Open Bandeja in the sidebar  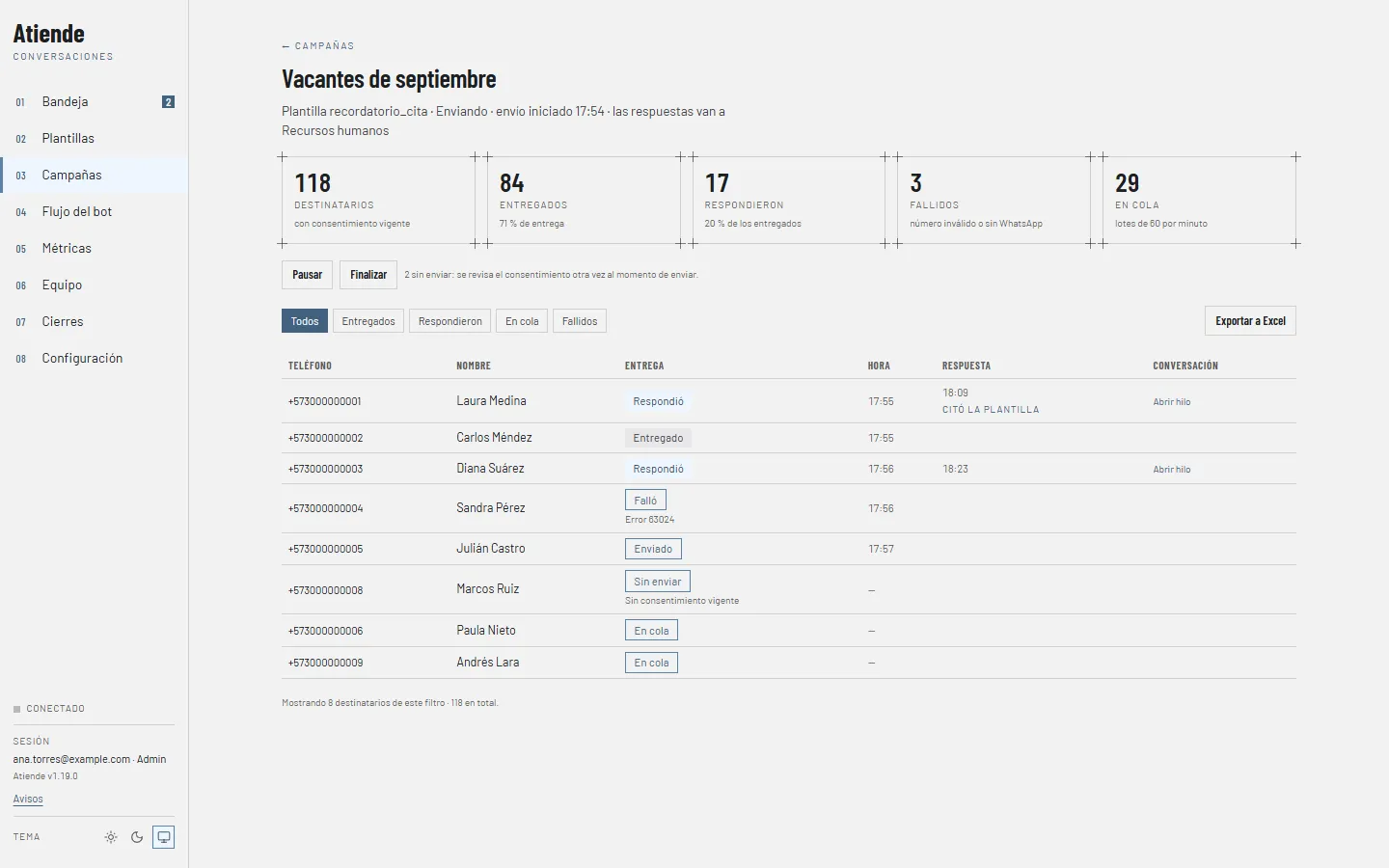tap(94, 101)
